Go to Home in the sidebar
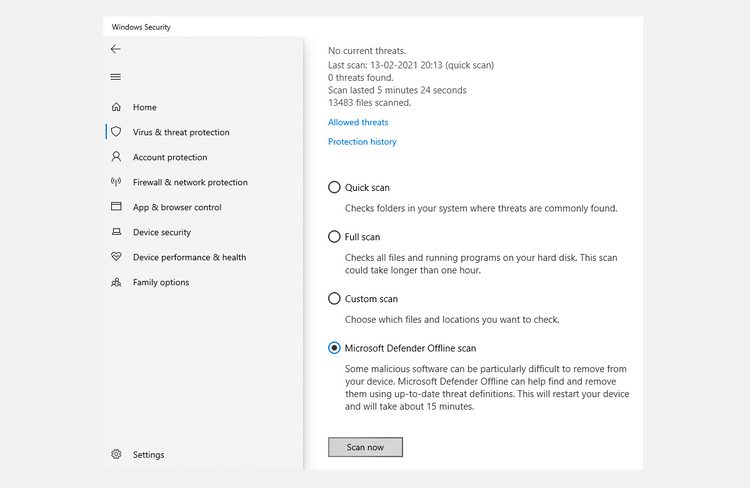Screen dimensions: 750x488 145,107
